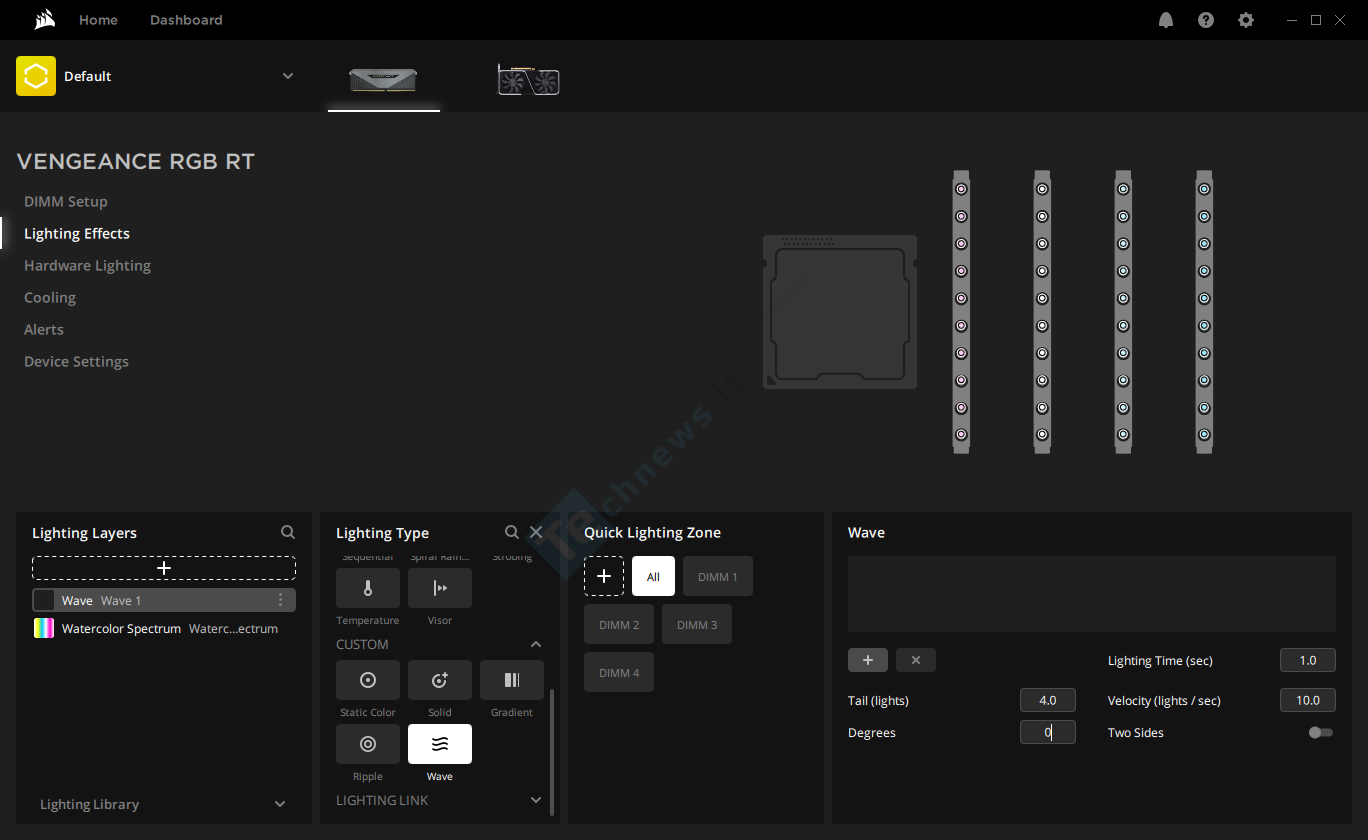
Task: Select the DIMM 1 zone
Action: [x=718, y=576]
